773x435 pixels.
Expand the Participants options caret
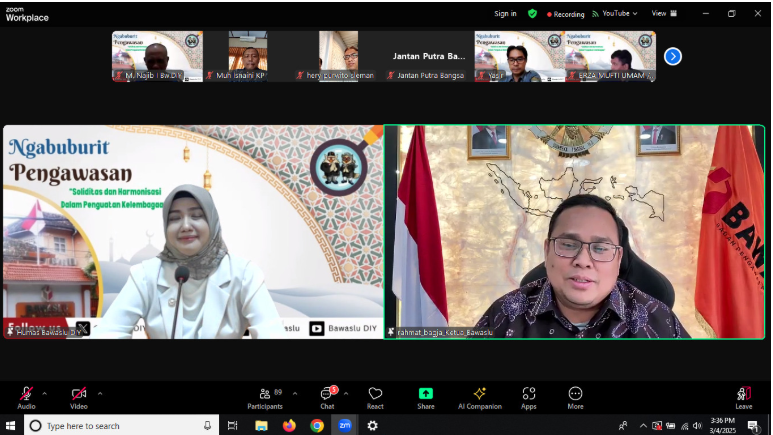point(295,394)
